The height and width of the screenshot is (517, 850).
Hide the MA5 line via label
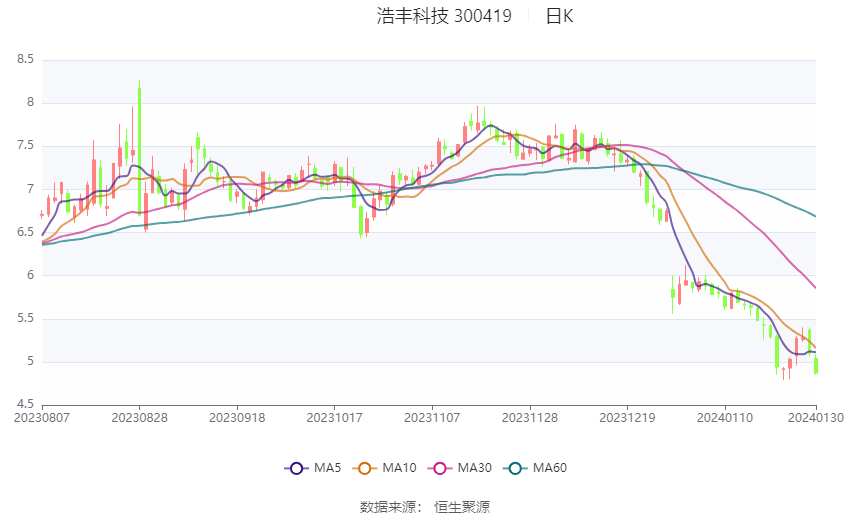[327, 468]
